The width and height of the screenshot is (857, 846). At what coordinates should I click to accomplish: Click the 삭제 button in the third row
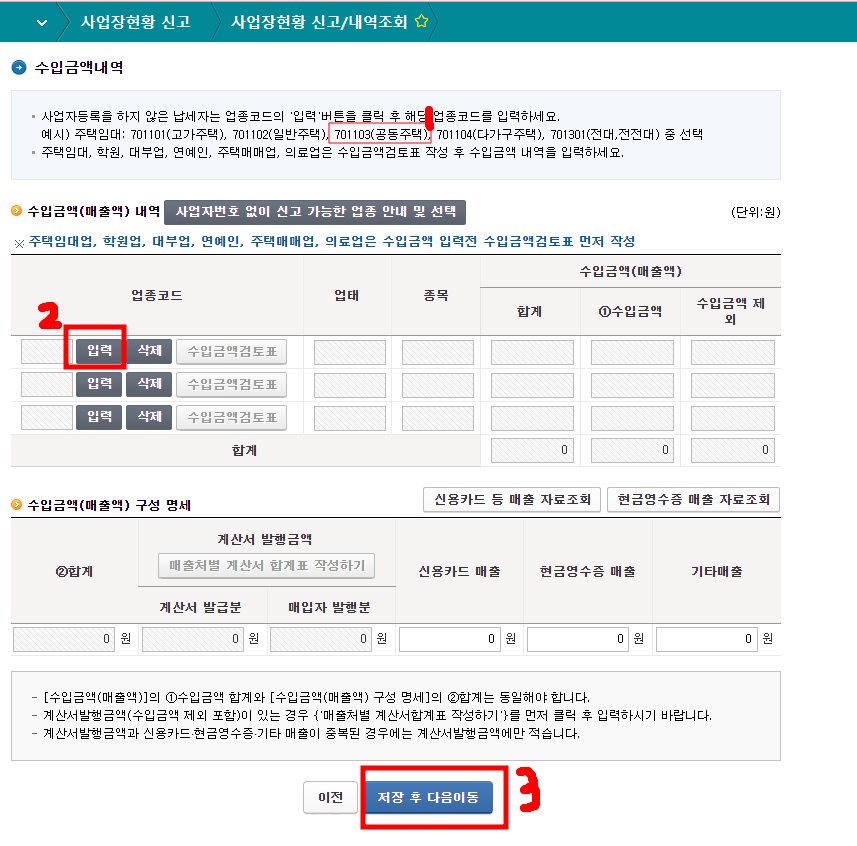(x=148, y=417)
